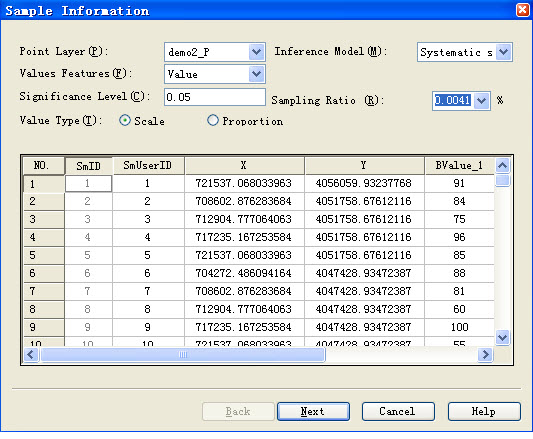Screen dimensions: 533x439
Task: Click SmUserID cell 5
Action: tap(149, 255)
